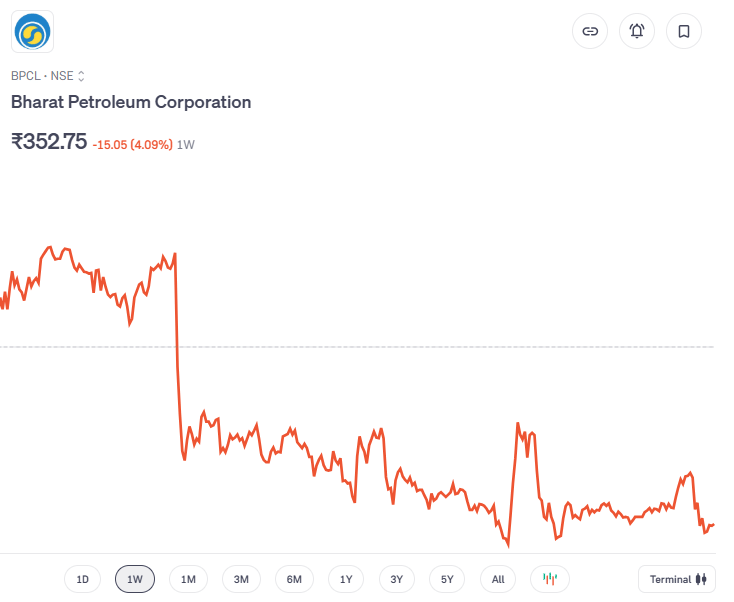734x602 pixels.
Task: Select the 1W time range
Action: pos(135,579)
